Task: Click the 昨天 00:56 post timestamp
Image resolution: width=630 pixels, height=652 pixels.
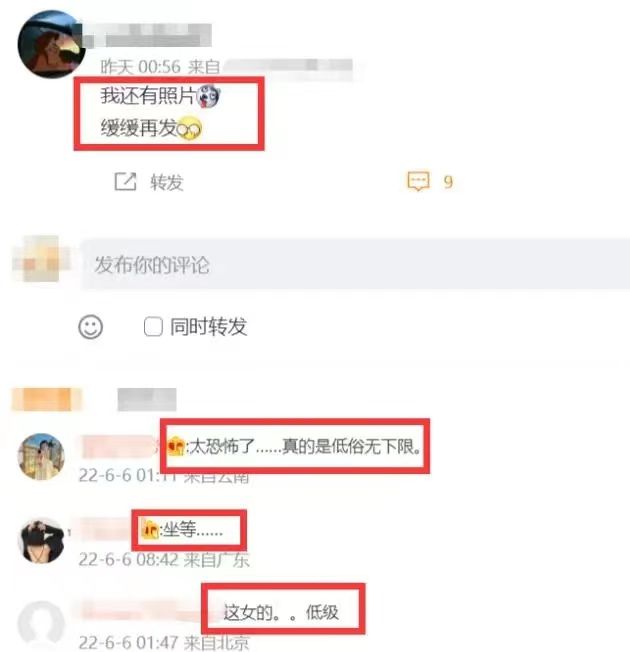Action: (141, 67)
